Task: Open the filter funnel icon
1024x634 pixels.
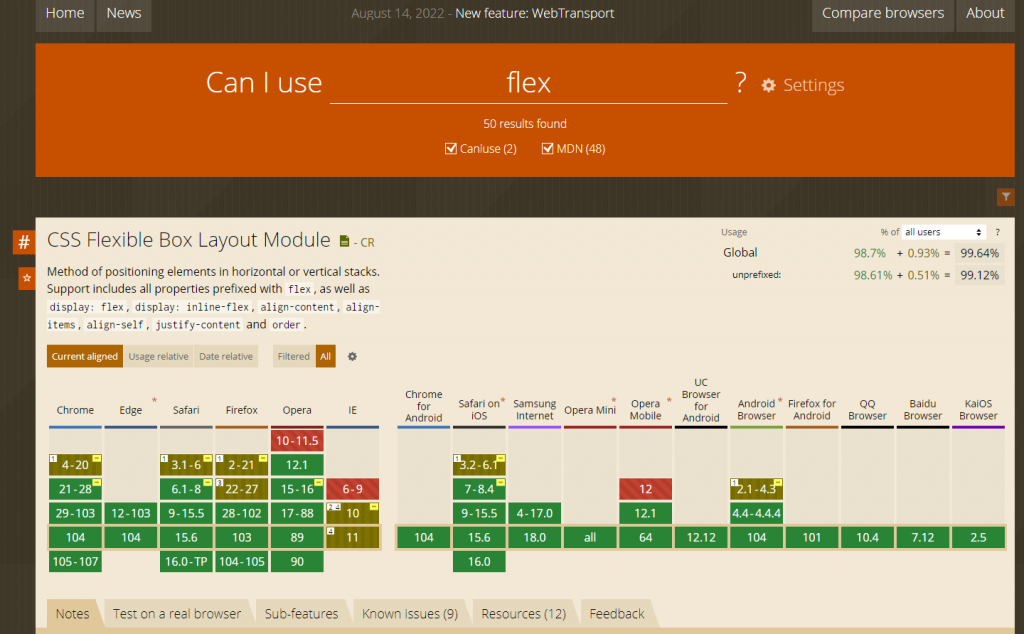Action: pyautogui.click(x=1006, y=197)
